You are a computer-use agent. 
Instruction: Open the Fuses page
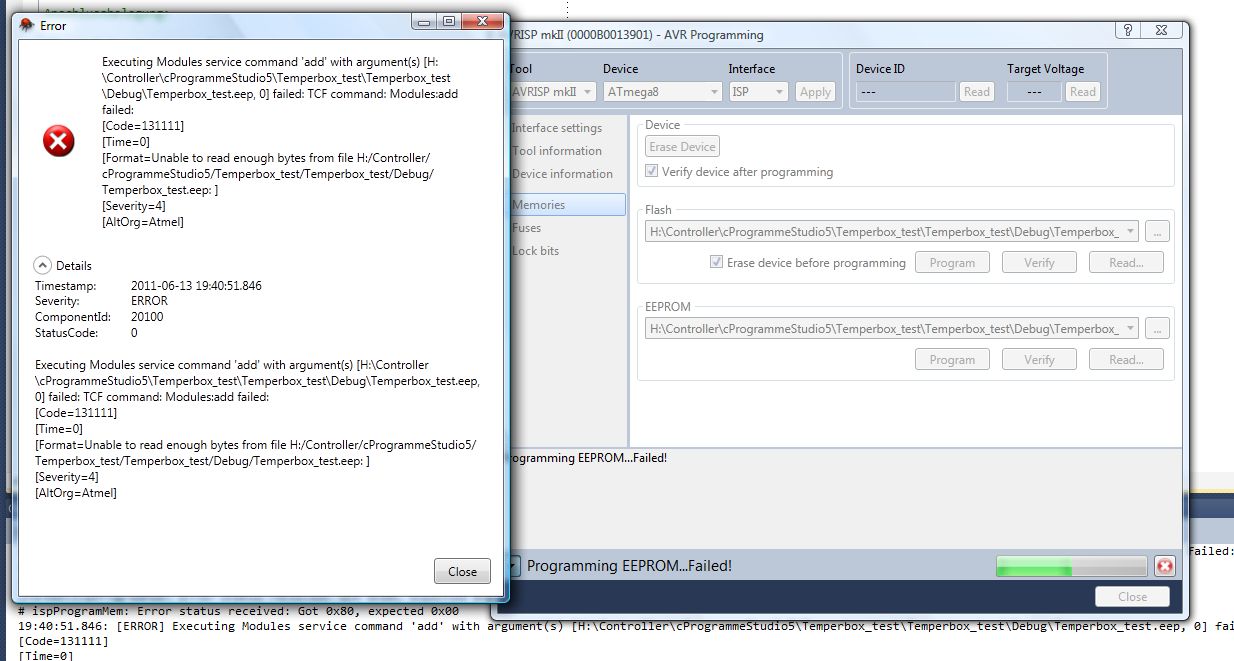pyautogui.click(x=527, y=228)
